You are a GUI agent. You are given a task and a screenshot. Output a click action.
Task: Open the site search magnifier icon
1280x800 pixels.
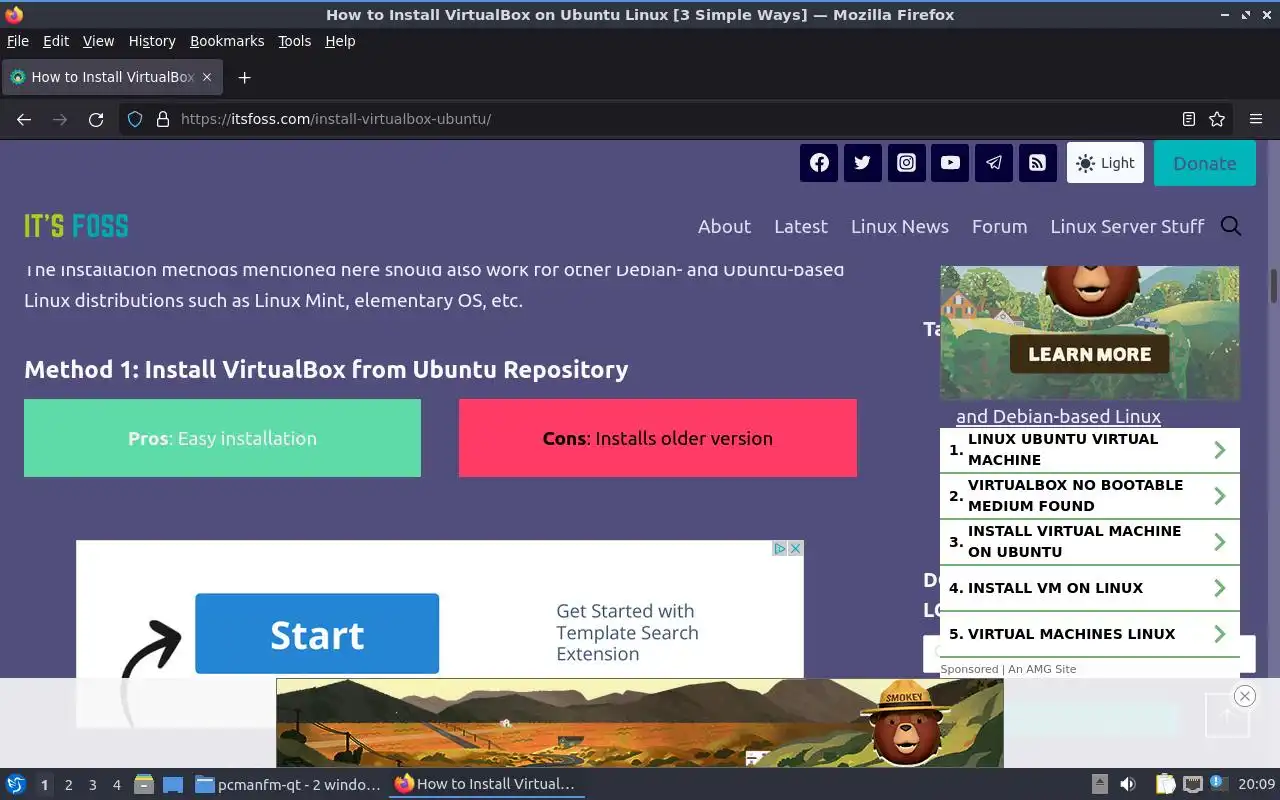point(1231,226)
